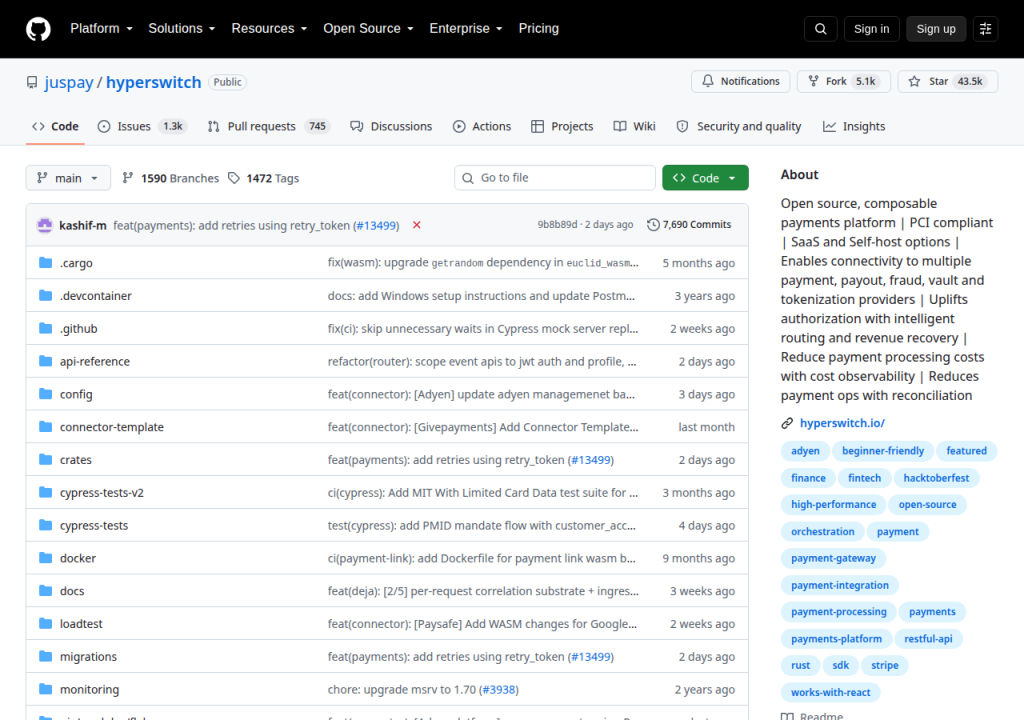Click the docker folder icon
The image size is (1024, 720).
click(x=45, y=557)
